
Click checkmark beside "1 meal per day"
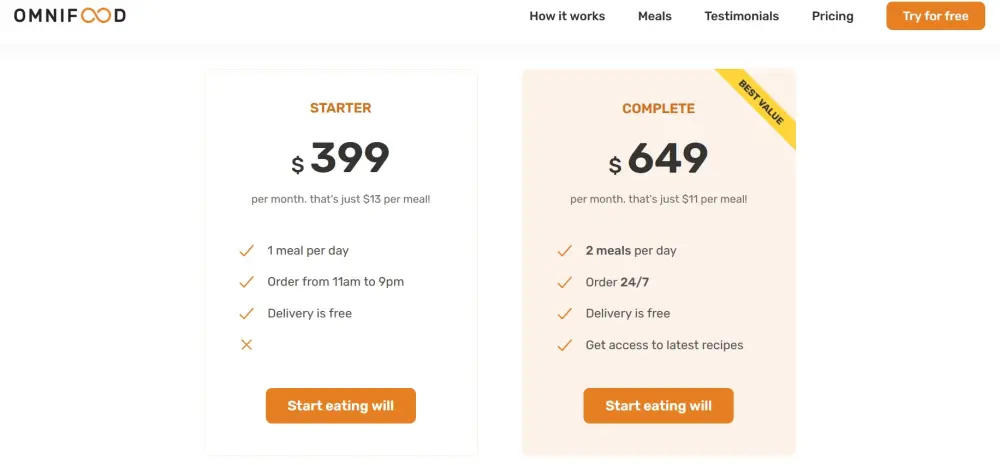click(x=246, y=251)
